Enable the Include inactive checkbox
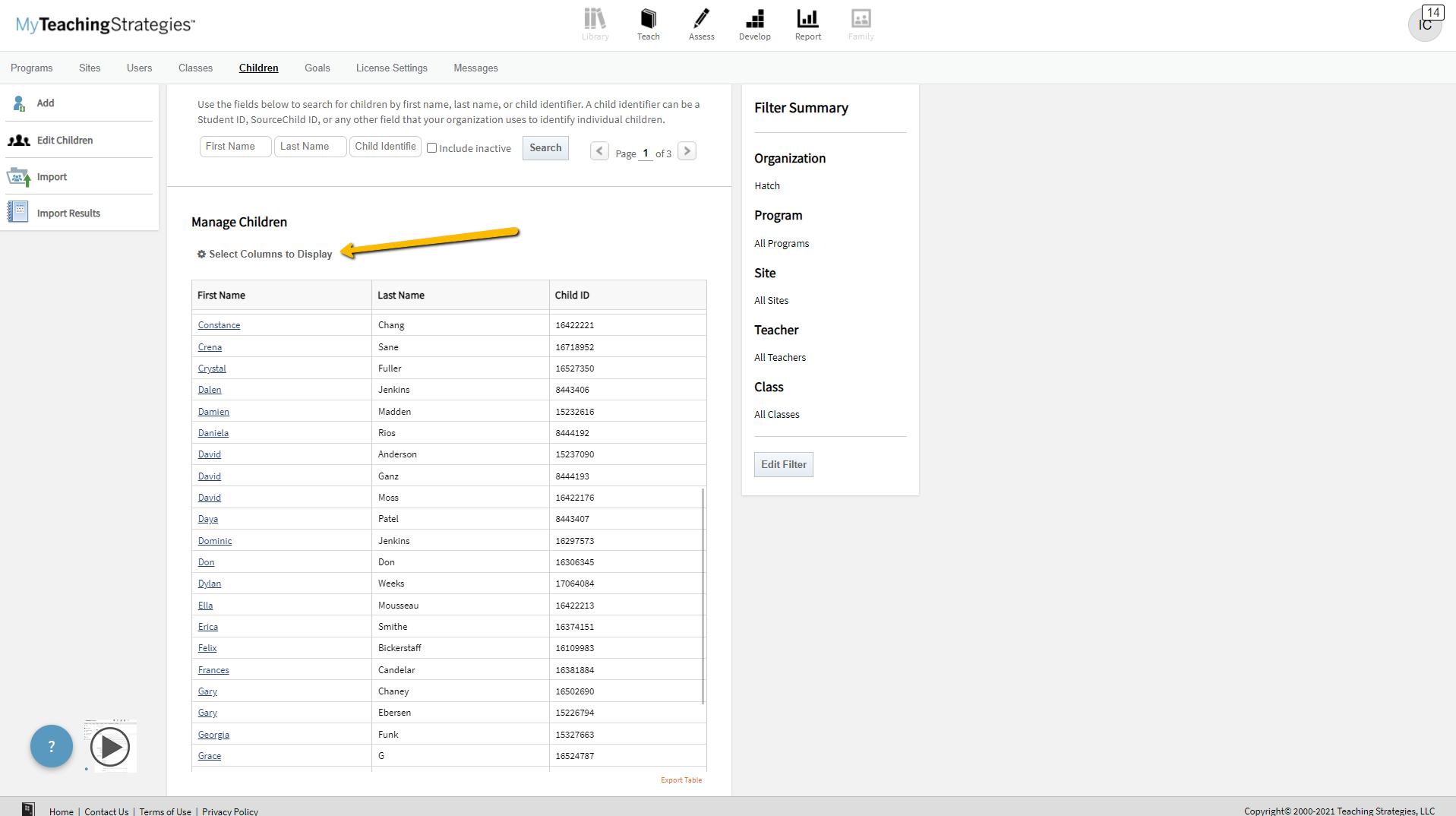 [431, 148]
